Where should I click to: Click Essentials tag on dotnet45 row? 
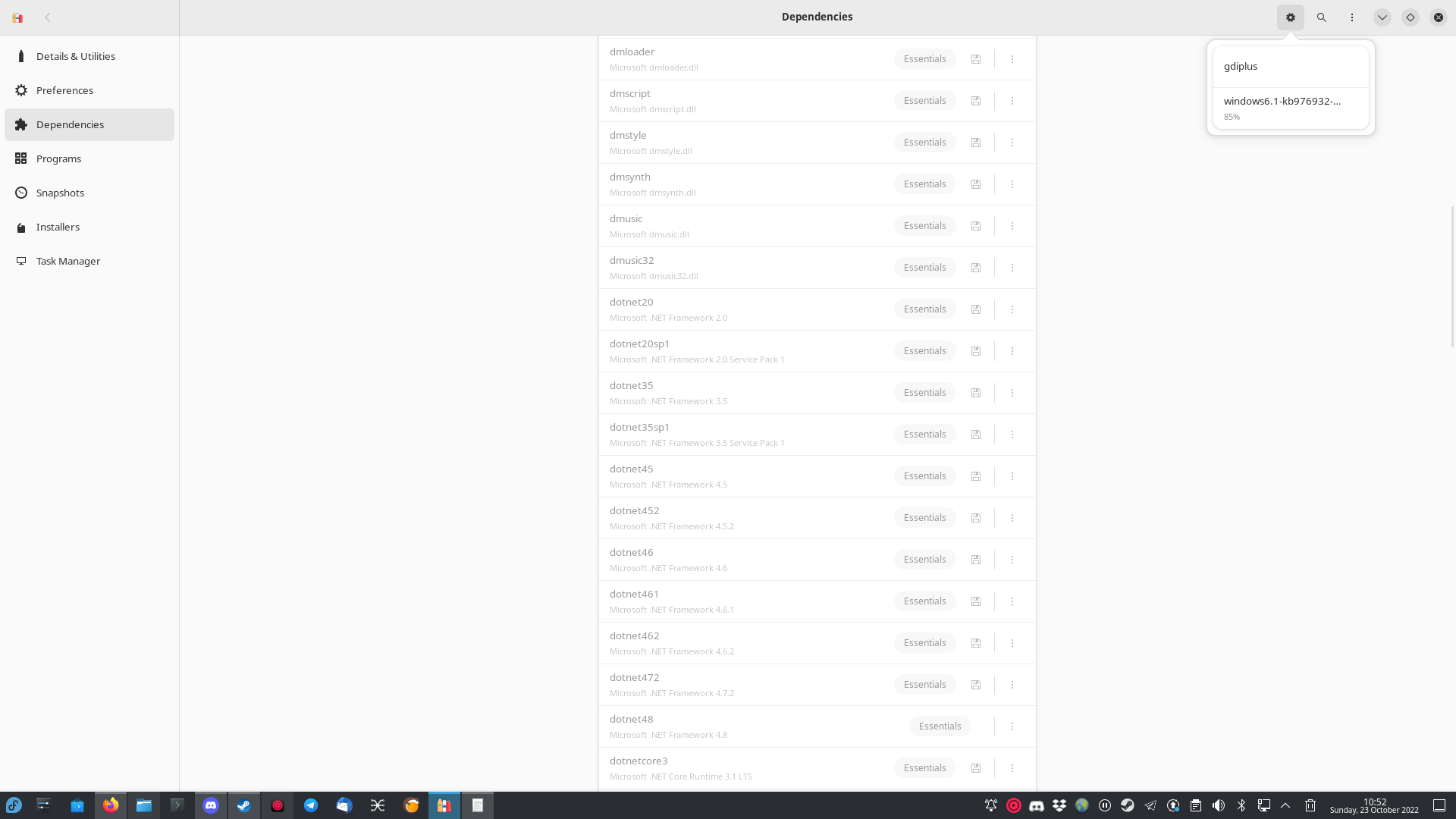click(x=924, y=475)
